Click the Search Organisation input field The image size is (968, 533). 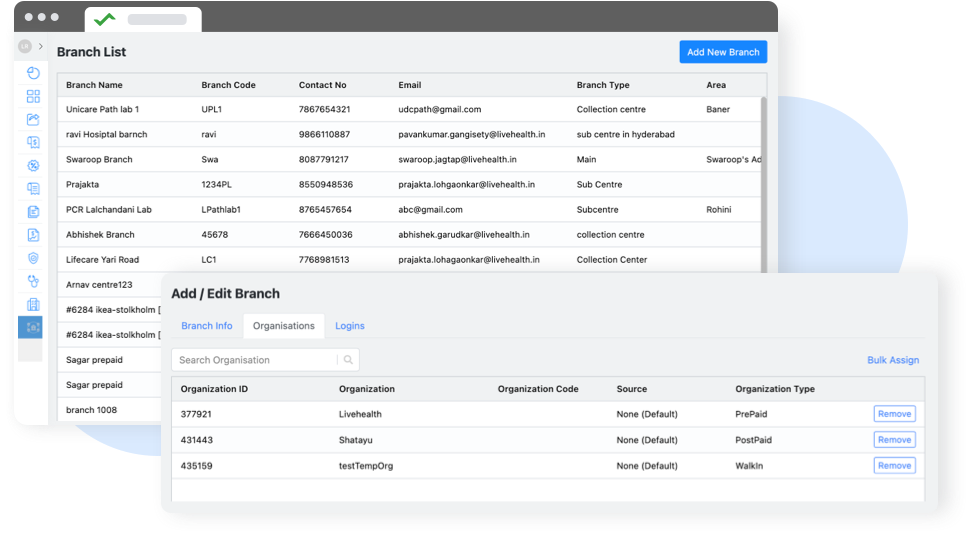[x=254, y=360]
